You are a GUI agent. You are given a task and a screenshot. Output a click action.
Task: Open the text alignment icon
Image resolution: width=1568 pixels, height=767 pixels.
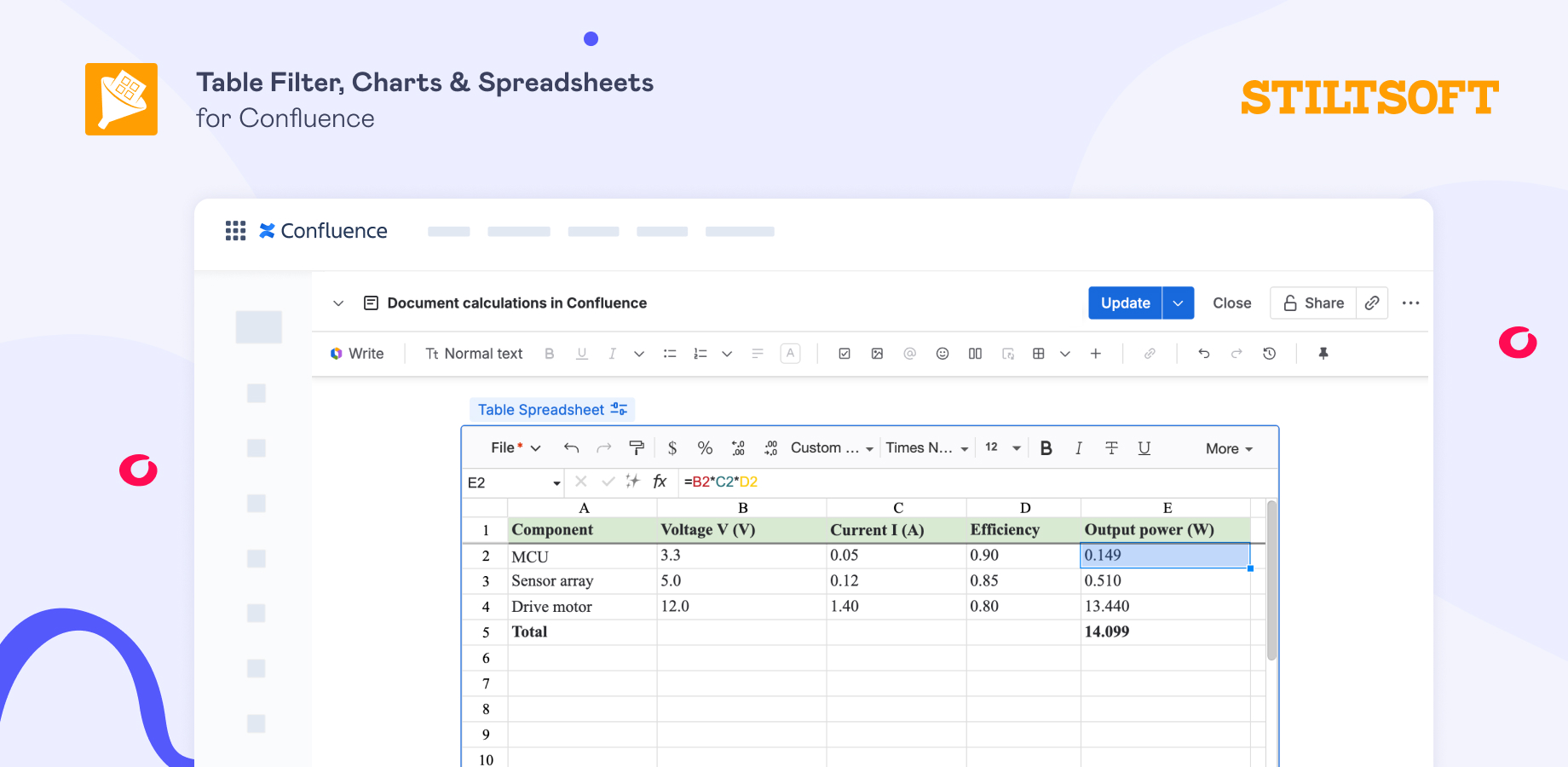coord(758,354)
